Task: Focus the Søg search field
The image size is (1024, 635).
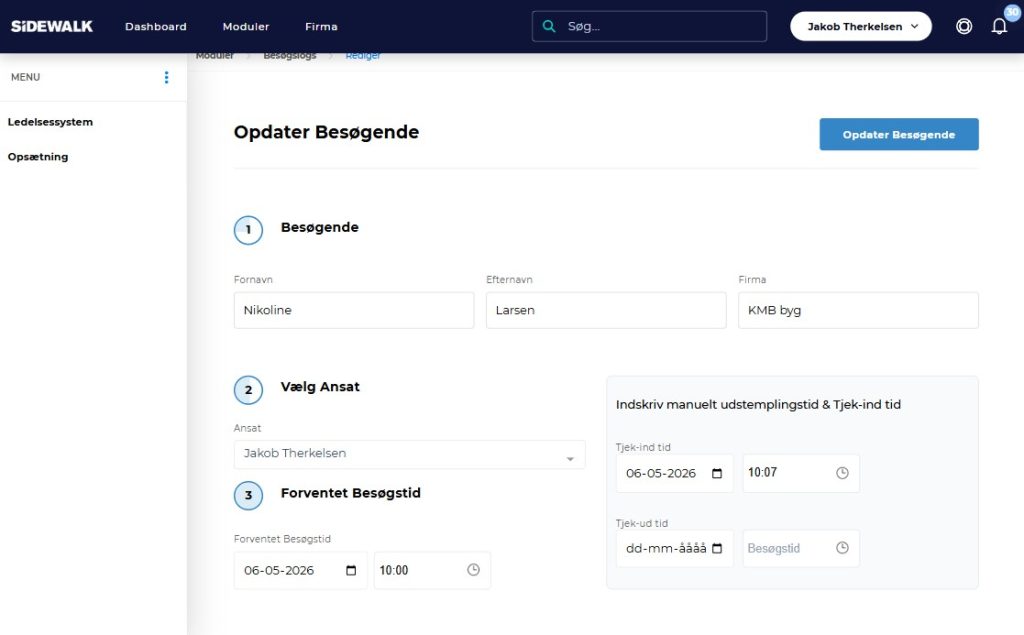Action: (x=649, y=26)
